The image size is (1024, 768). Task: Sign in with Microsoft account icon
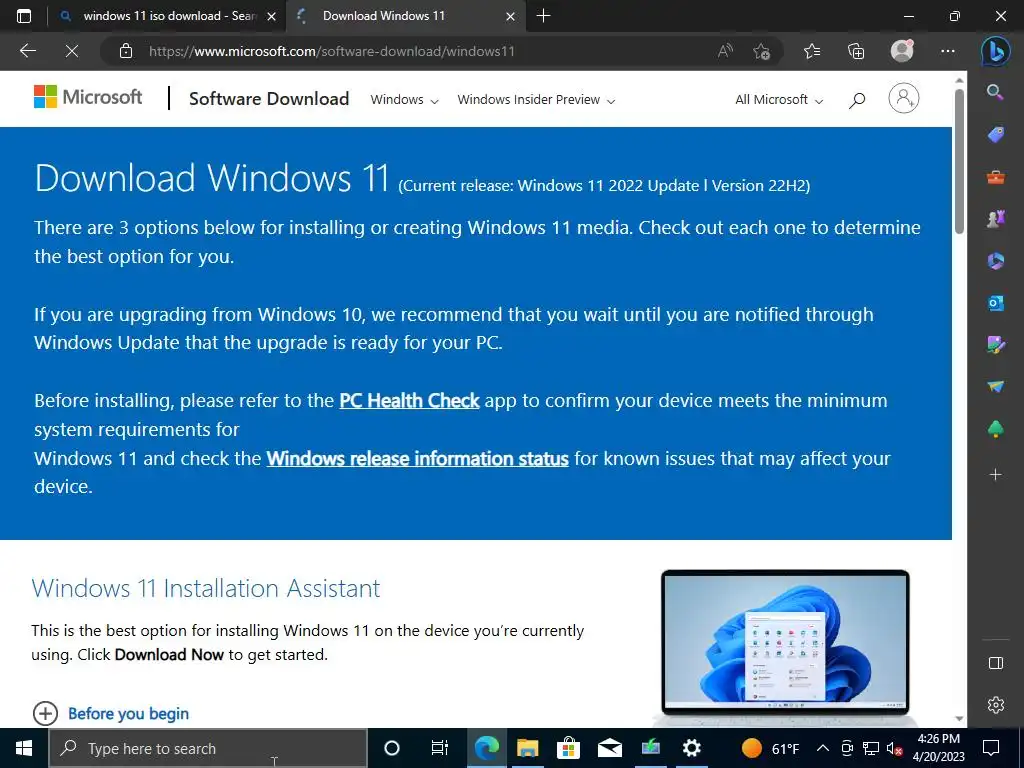(x=904, y=98)
